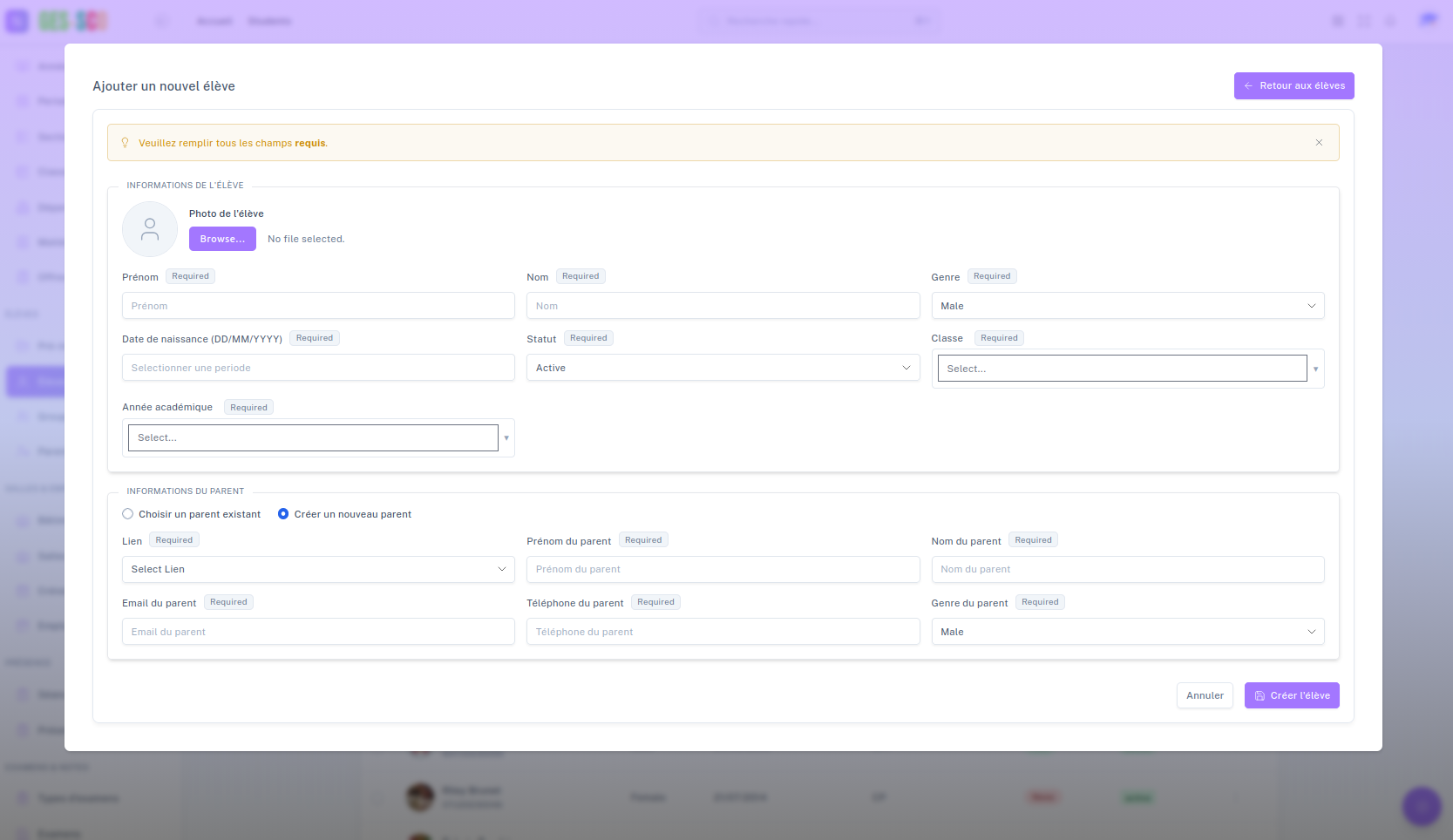Click Retour aux élèves button
This screenshot has height=840, width=1453.
pyautogui.click(x=1293, y=85)
